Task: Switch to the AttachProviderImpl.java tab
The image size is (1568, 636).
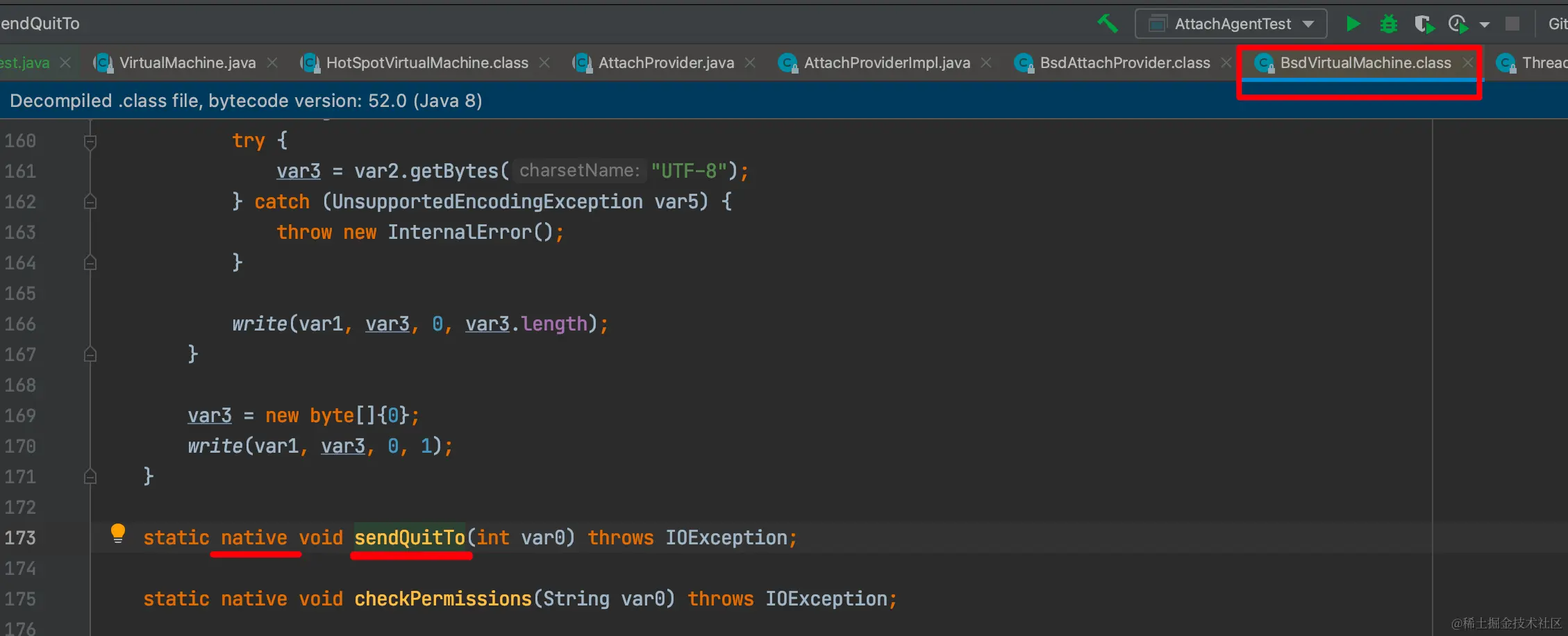Action: tap(886, 62)
